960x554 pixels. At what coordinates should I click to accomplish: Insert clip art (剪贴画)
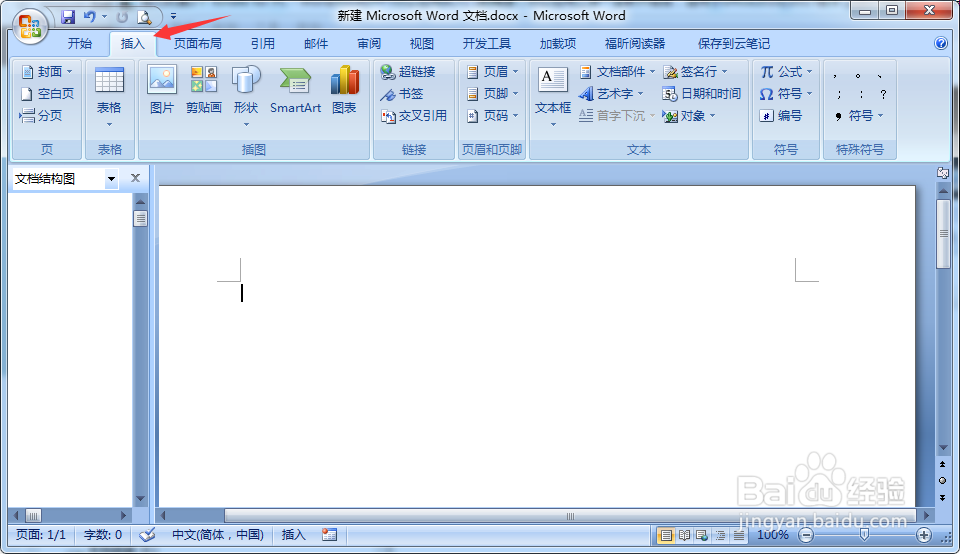[x=203, y=90]
